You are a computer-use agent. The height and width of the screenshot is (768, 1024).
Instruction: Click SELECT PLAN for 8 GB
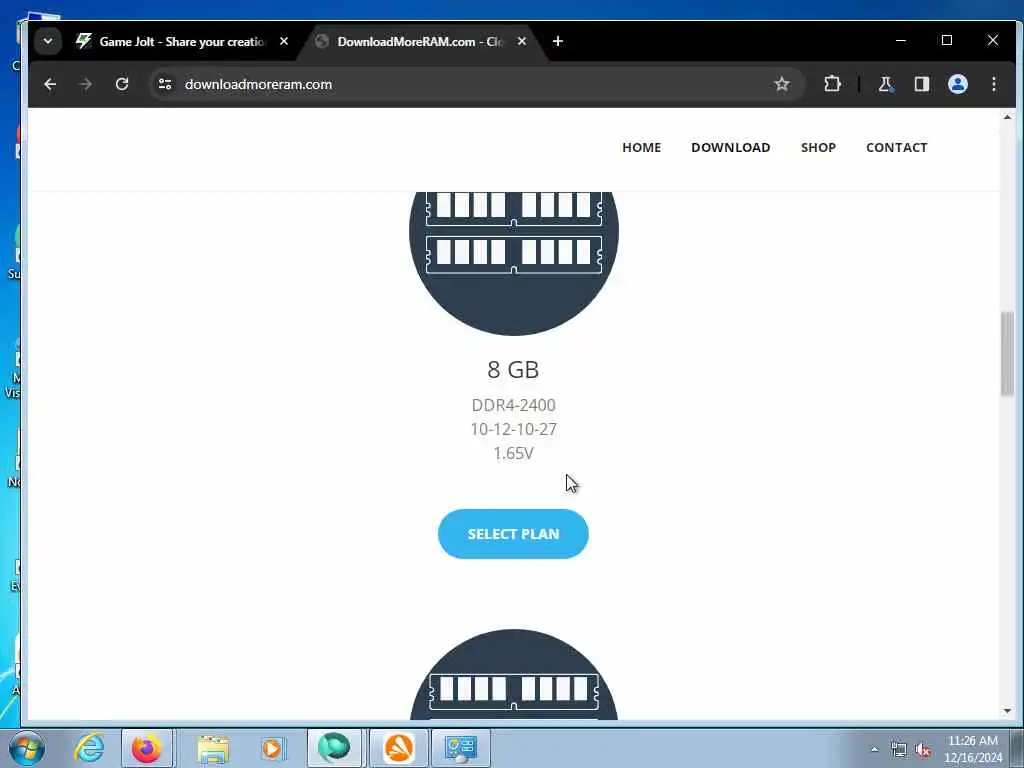point(513,534)
